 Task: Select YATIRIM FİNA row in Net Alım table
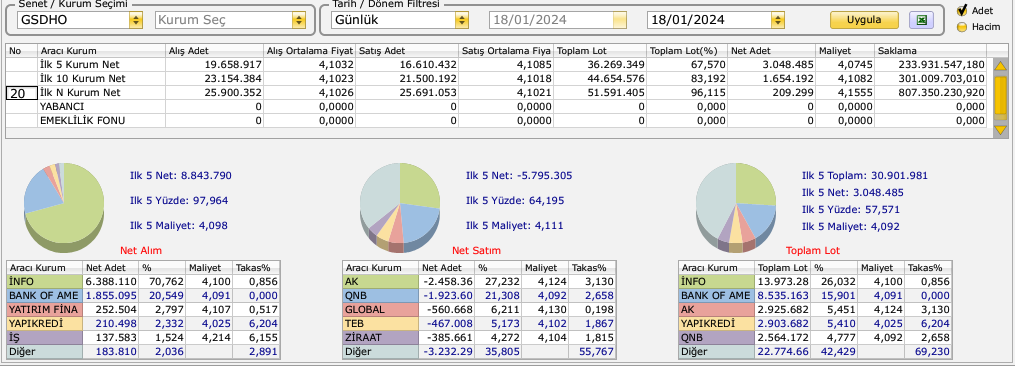(x=143, y=310)
